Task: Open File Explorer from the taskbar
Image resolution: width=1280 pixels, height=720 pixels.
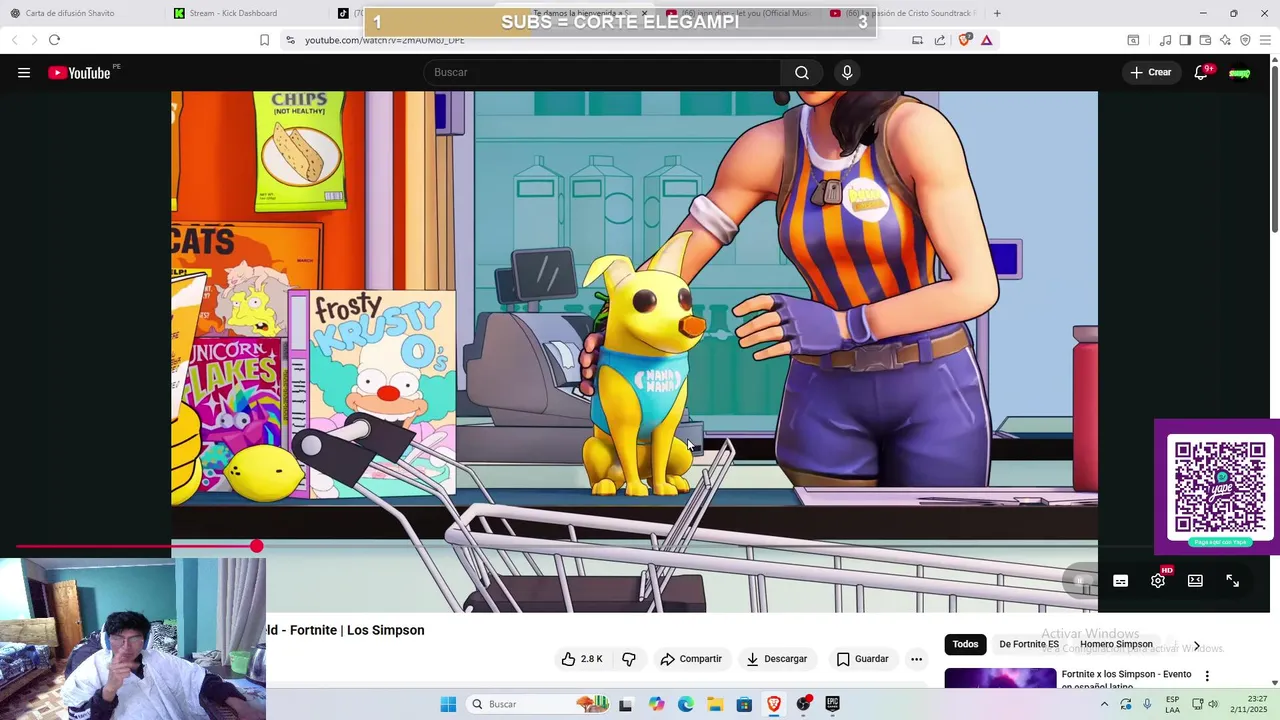Action: pos(715,704)
